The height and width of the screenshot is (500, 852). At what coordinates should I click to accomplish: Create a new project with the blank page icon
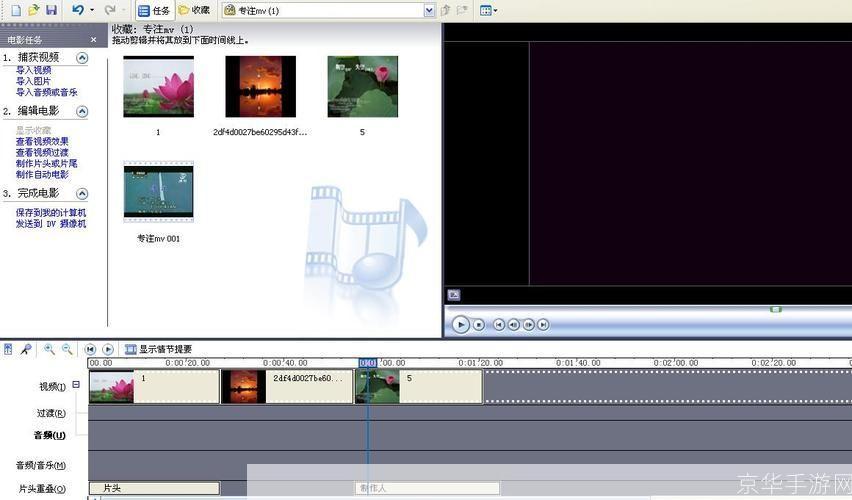click(x=14, y=10)
